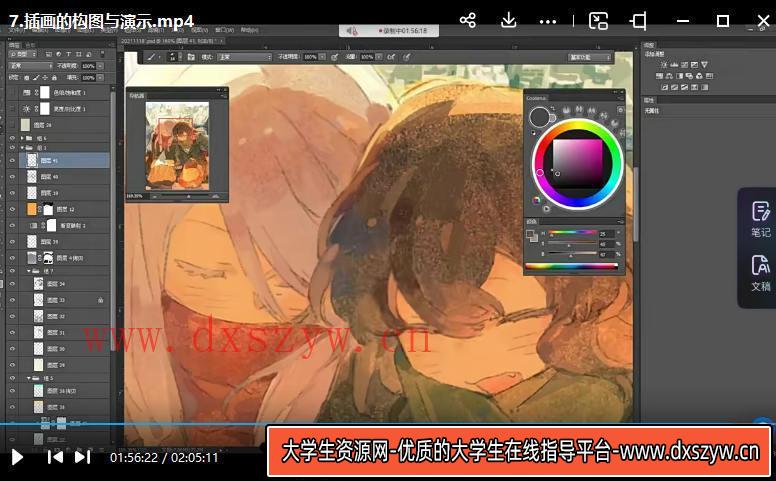Click the shape layer filter icon
776x481 pixels.
(78, 54)
